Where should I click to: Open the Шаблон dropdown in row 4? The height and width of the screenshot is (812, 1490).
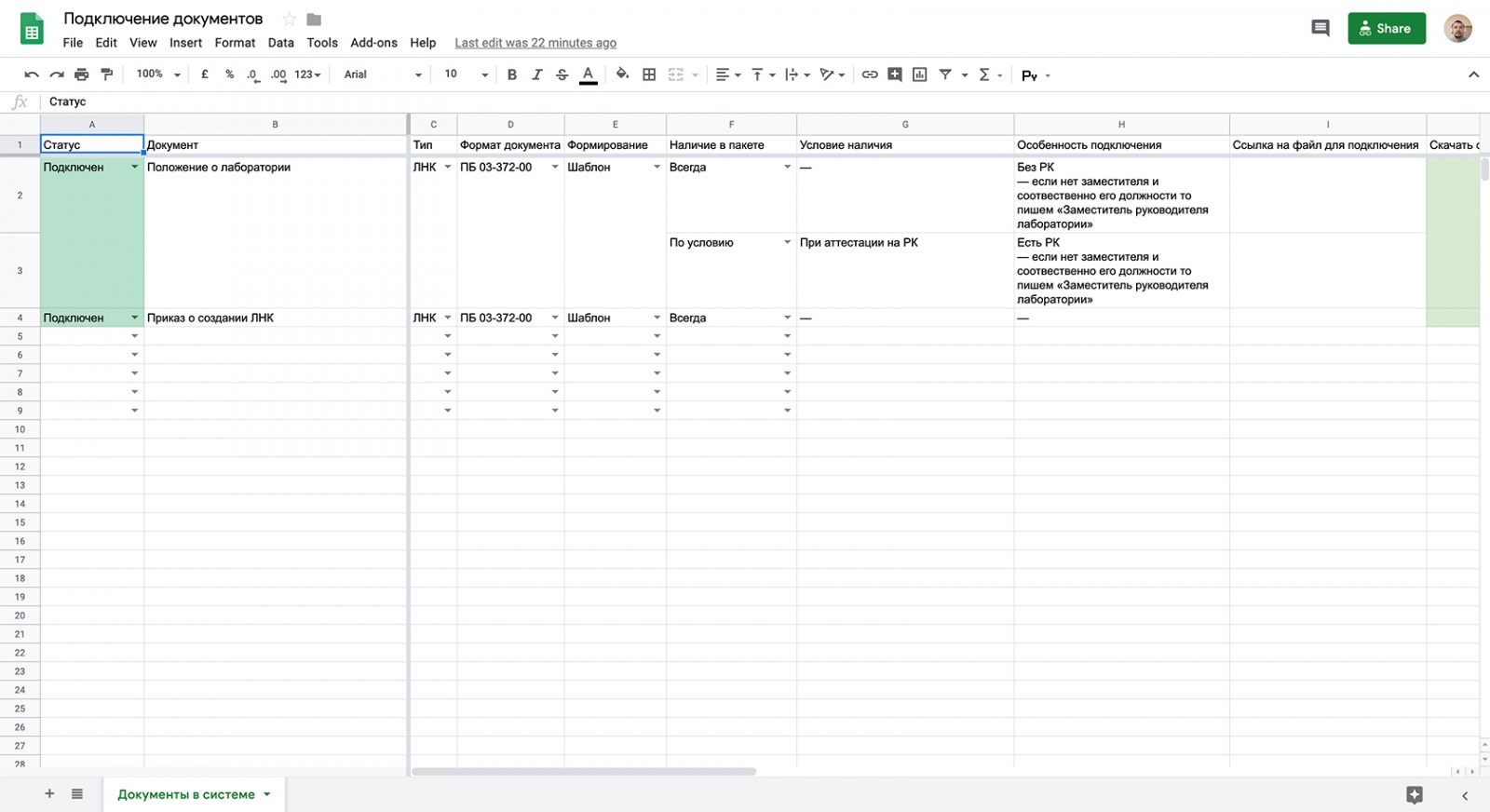click(x=657, y=318)
